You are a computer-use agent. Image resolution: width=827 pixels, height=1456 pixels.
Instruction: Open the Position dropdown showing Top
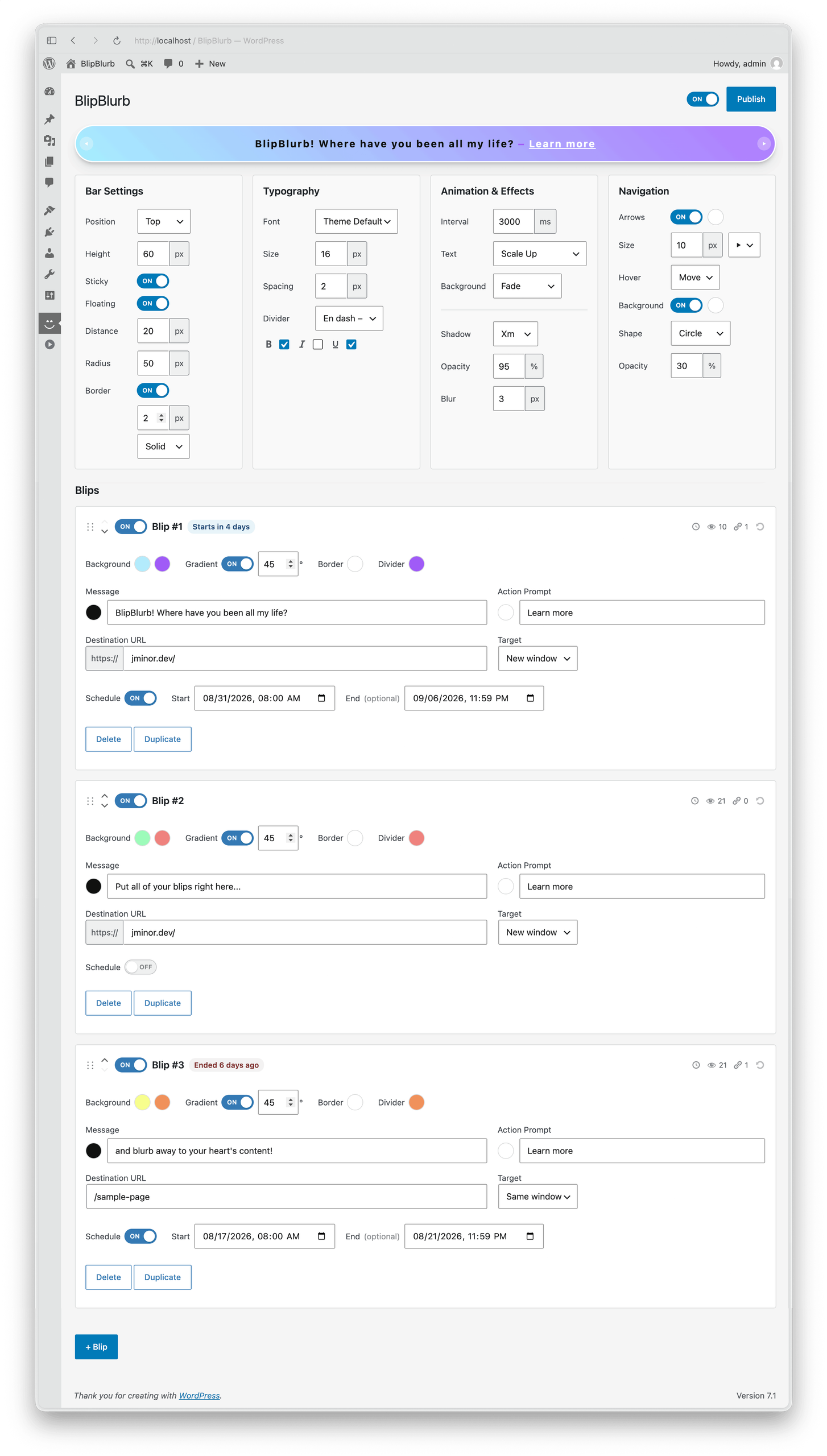pyautogui.click(x=164, y=222)
